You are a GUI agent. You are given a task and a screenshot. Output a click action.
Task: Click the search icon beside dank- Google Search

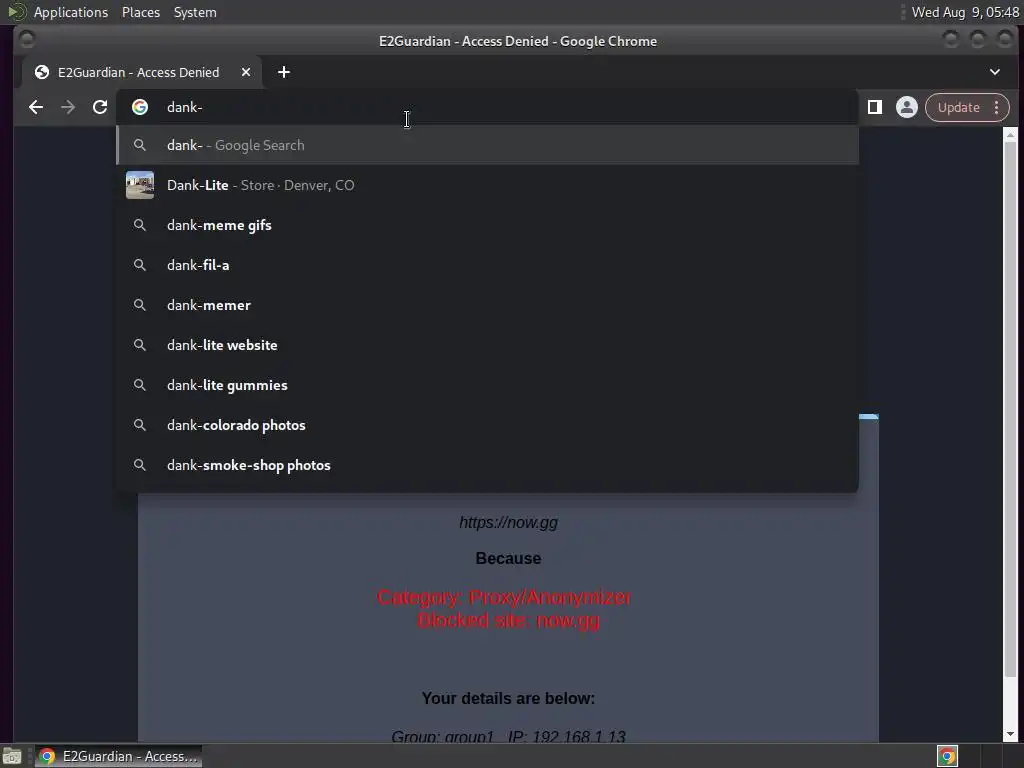140,145
